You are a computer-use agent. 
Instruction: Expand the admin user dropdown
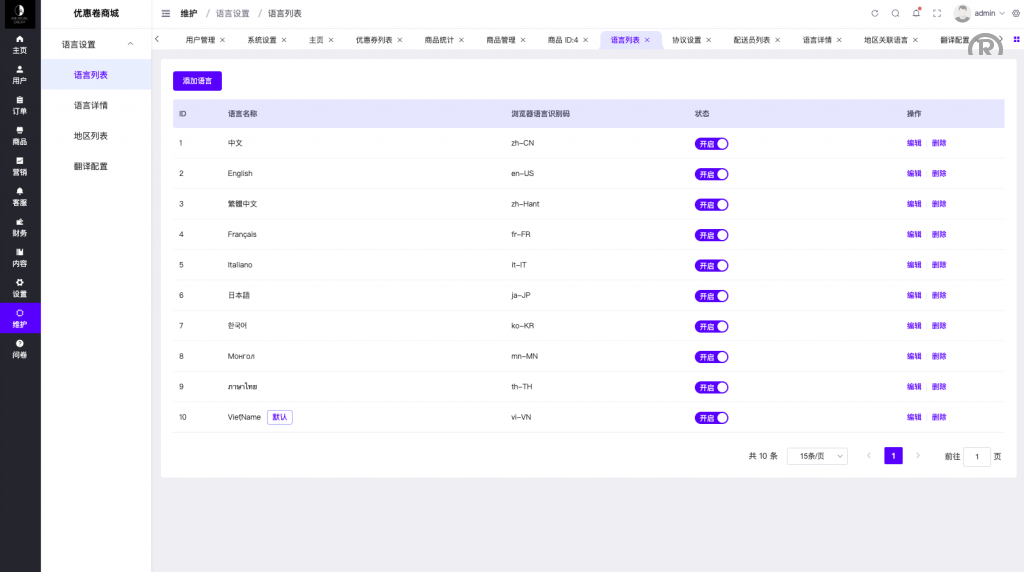pos(979,13)
